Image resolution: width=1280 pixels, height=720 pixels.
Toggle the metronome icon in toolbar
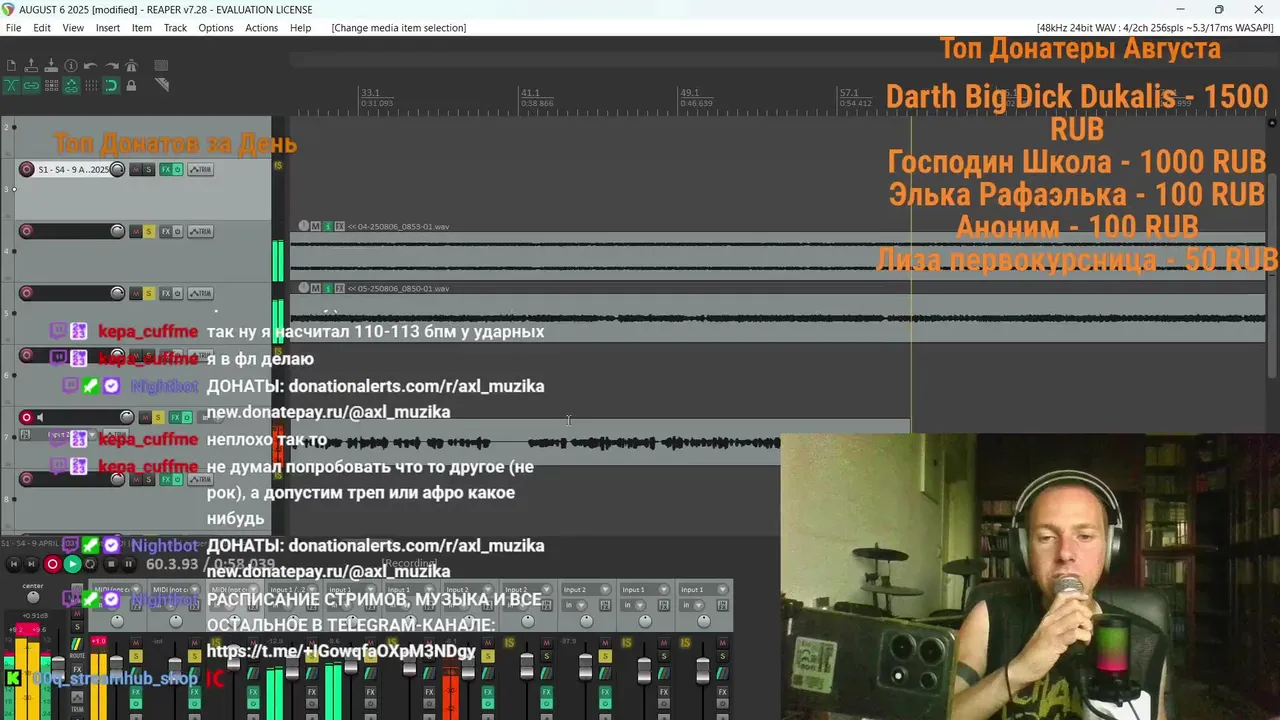click(131, 65)
